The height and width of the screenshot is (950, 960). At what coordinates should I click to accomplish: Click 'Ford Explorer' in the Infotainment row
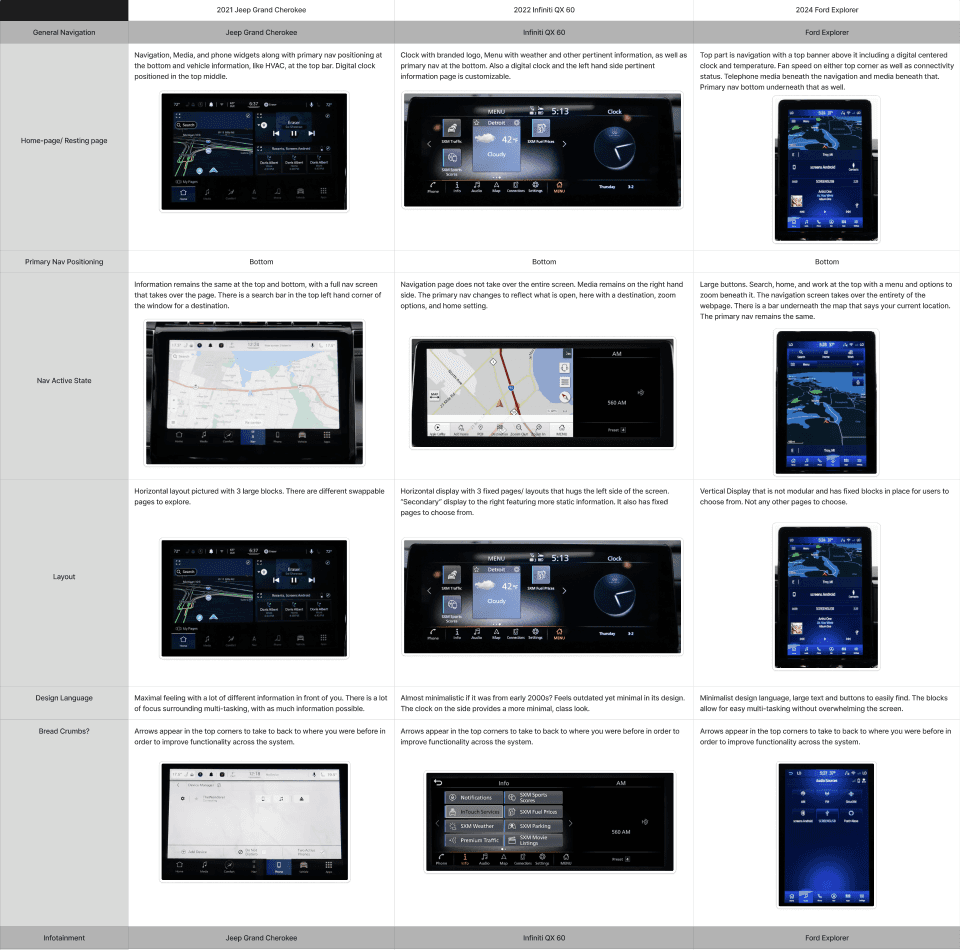pos(827,937)
